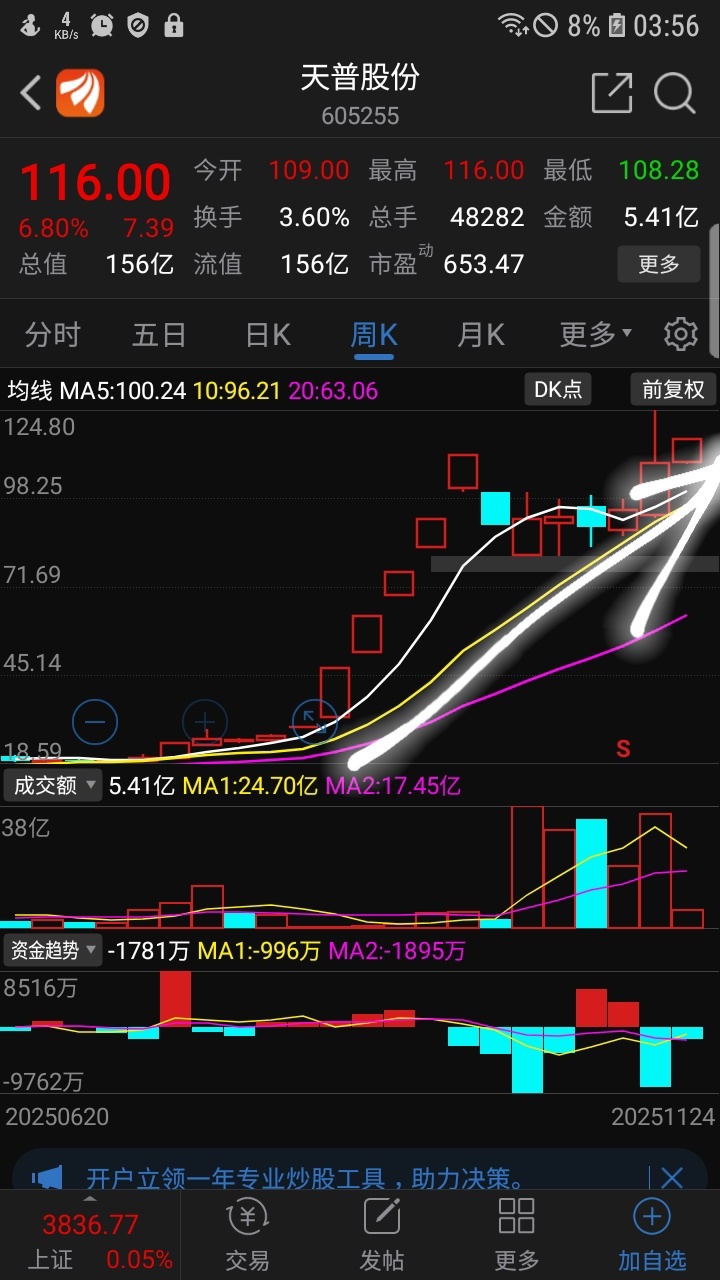Switch to the 日K tab
The height and width of the screenshot is (1280, 720).
coord(268,335)
